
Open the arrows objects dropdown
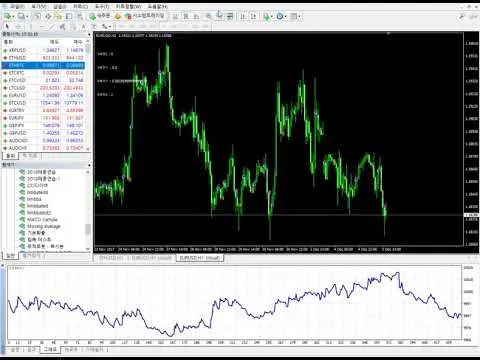click(106, 26)
